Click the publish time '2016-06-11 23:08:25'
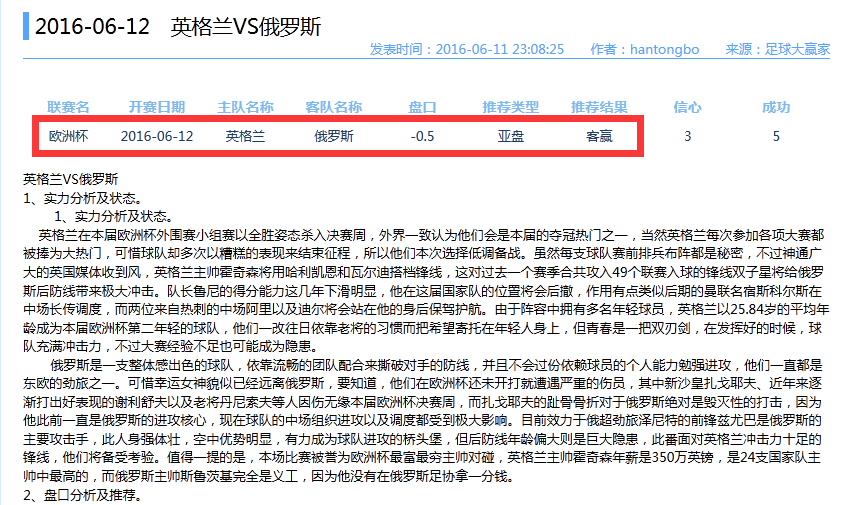Viewport: 848px width, 505px height. [x=500, y=49]
